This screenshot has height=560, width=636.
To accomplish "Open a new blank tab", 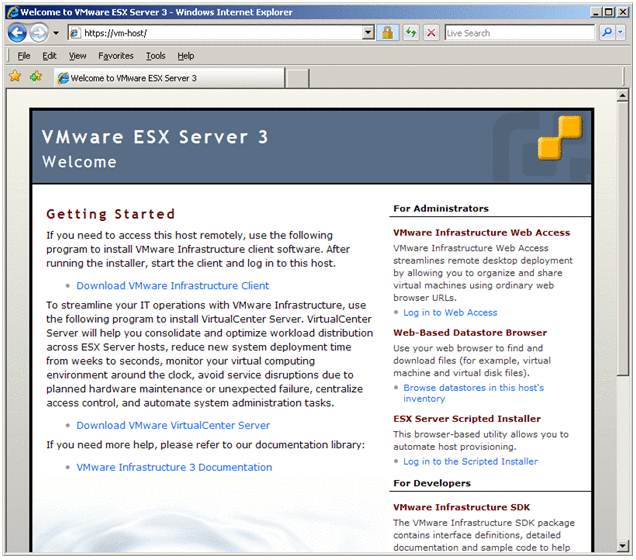I will coord(297,78).
